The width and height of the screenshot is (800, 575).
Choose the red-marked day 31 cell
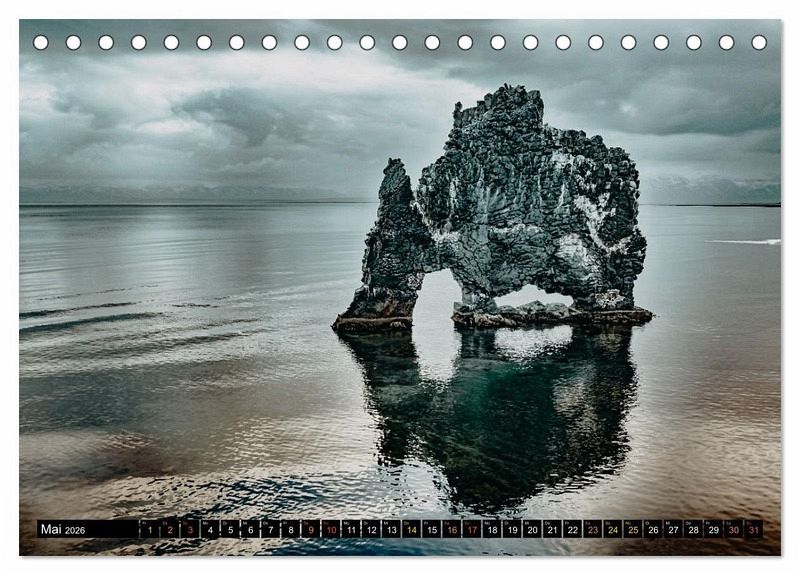(754, 529)
